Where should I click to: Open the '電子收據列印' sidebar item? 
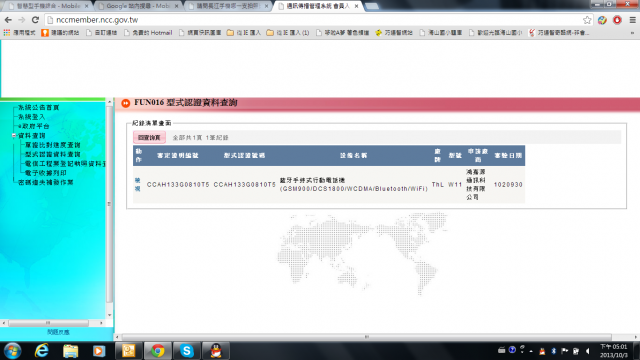tap(45, 173)
